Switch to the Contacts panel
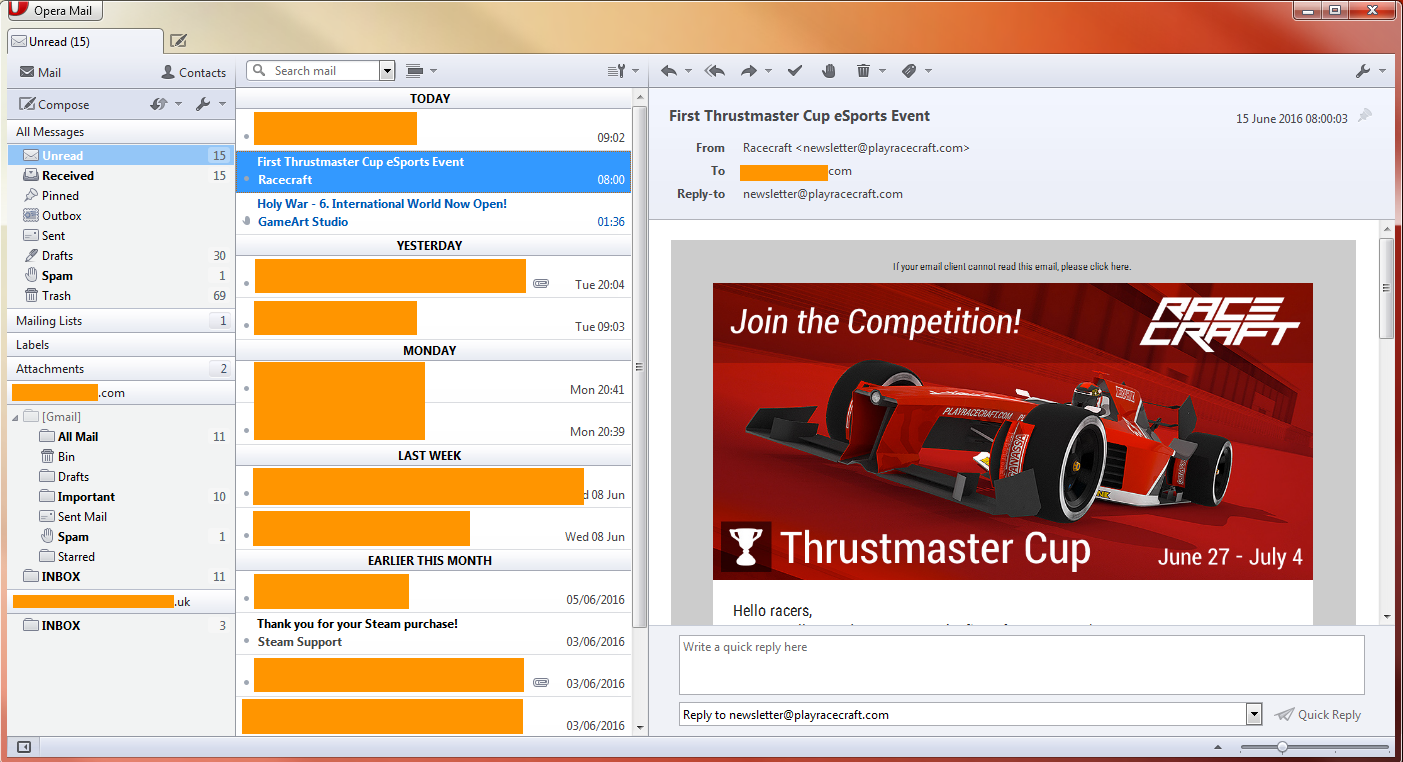This screenshot has width=1403, height=762. click(x=194, y=72)
